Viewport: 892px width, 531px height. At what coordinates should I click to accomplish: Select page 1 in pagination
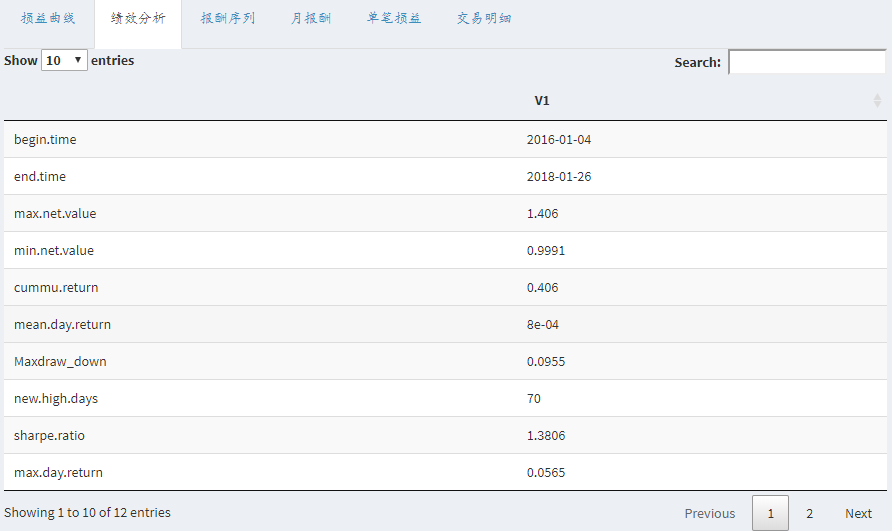(x=770, y=513)
